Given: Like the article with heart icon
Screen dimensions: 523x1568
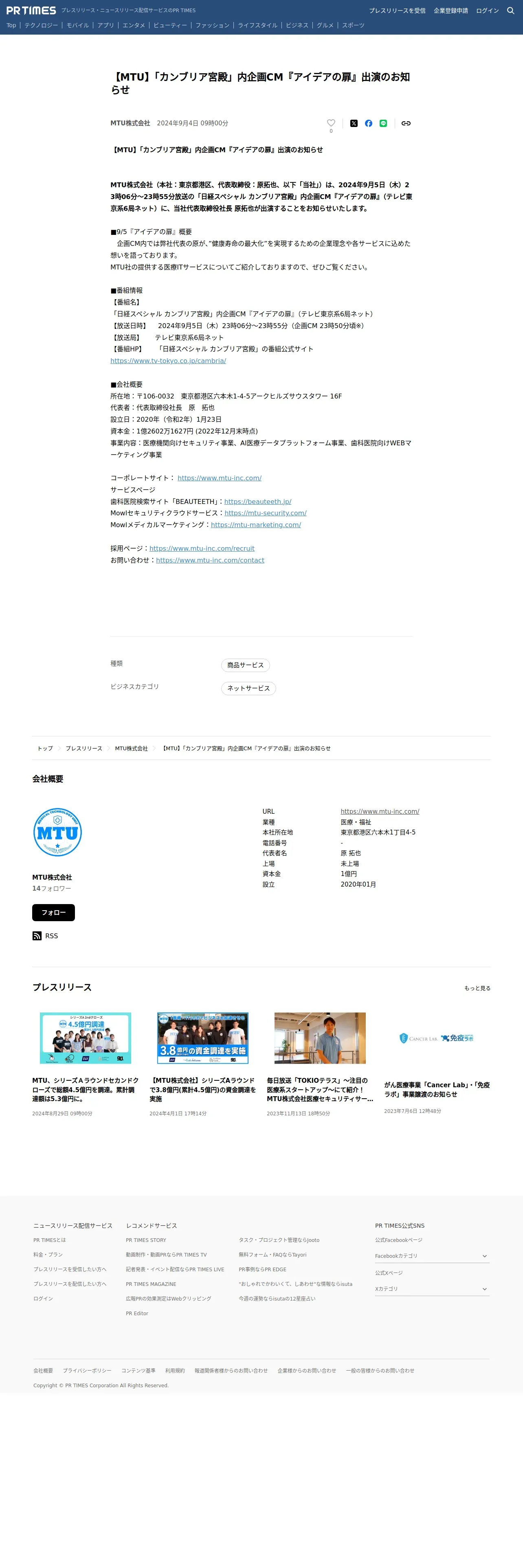Looking at the screenshot, I should point(331,123).
